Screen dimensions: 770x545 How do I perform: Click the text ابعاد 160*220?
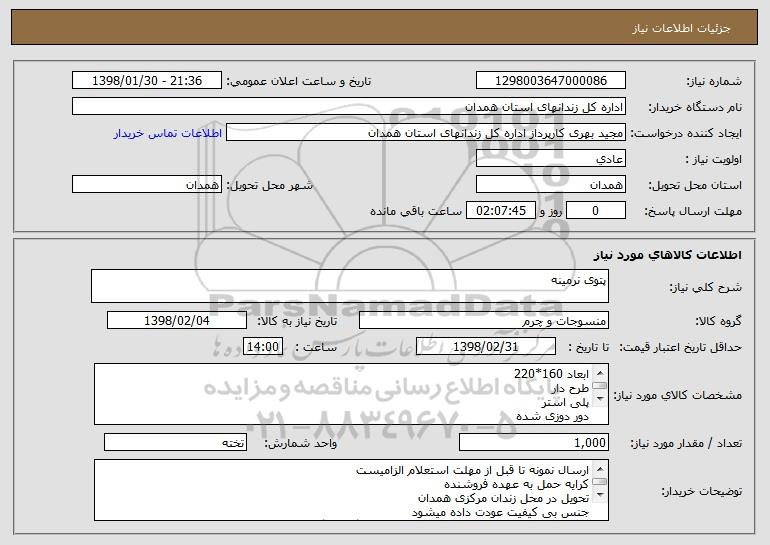click(x=551, y=374)
